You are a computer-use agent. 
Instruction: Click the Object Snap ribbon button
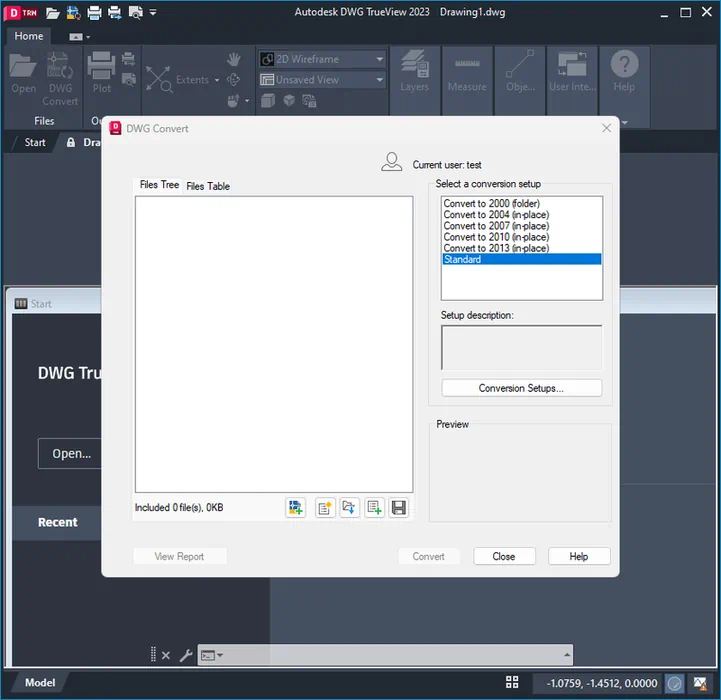521,72
